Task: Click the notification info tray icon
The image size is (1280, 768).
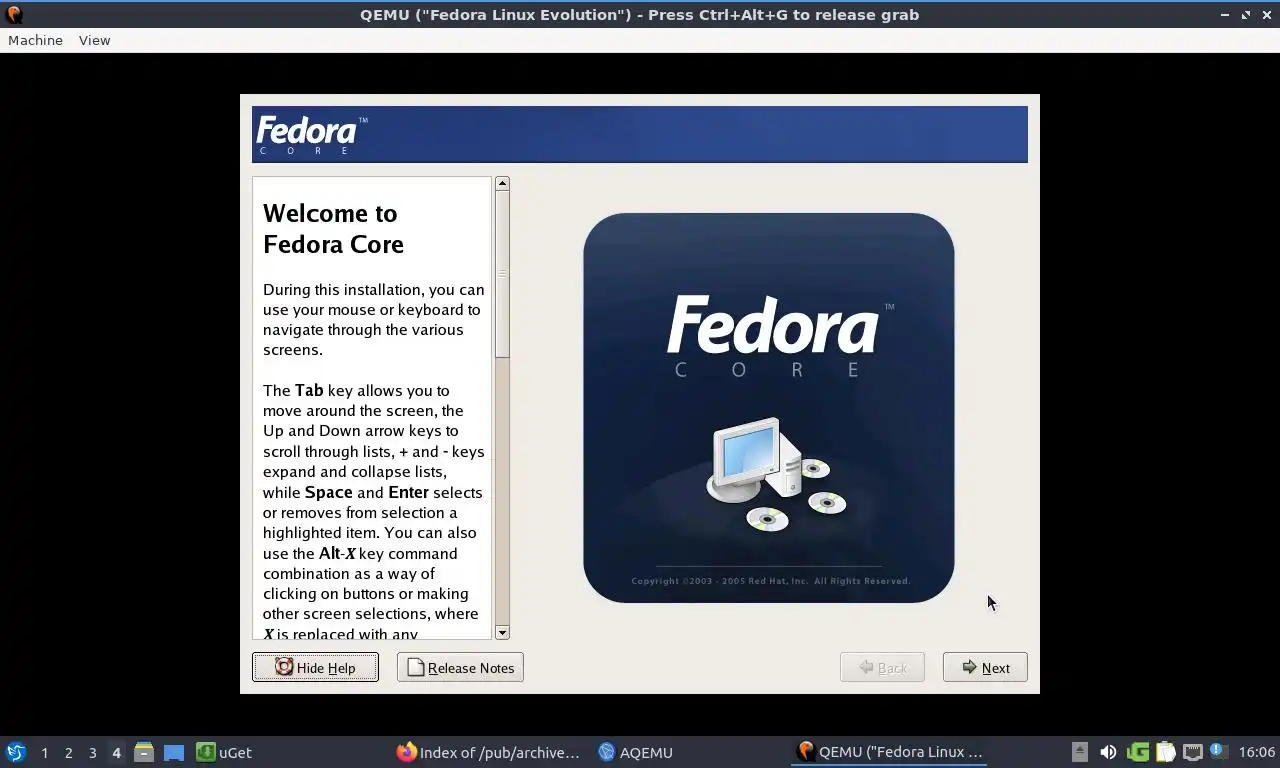Action: (1218, 751)
